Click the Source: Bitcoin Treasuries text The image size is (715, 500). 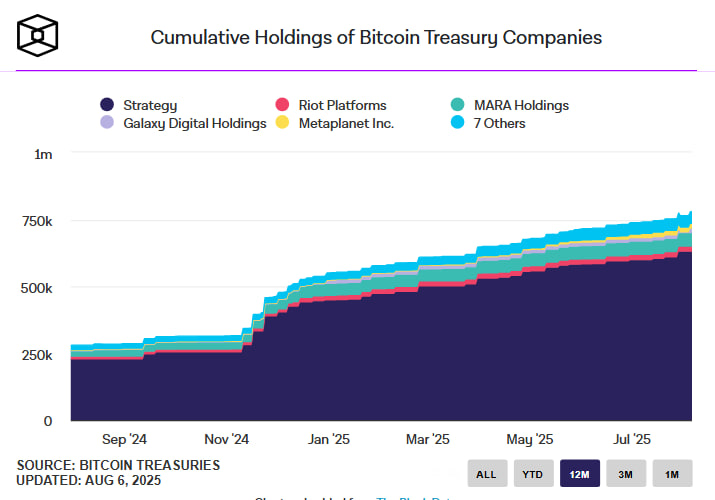click(118, 465)
